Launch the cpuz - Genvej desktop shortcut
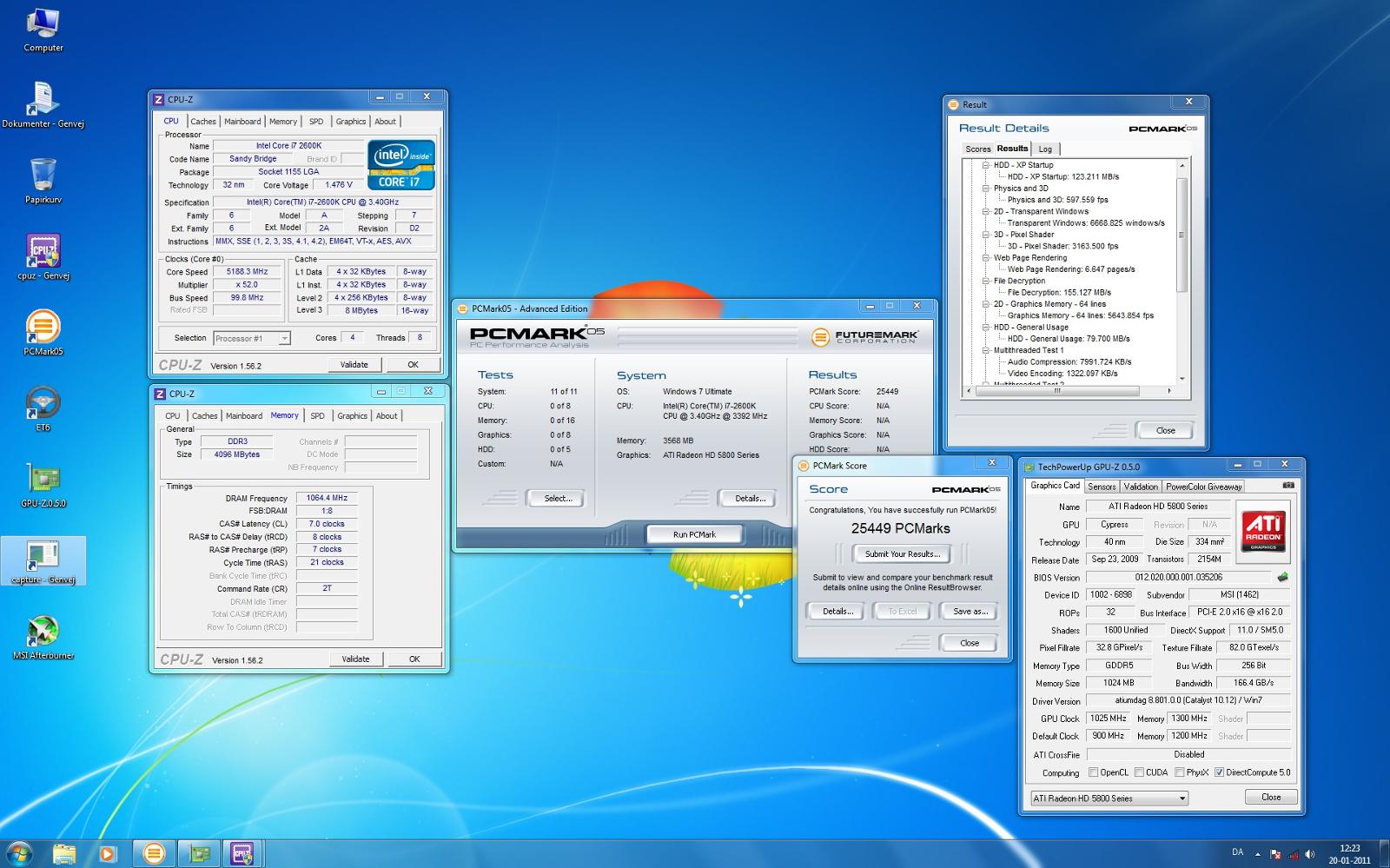 [43, 256]
